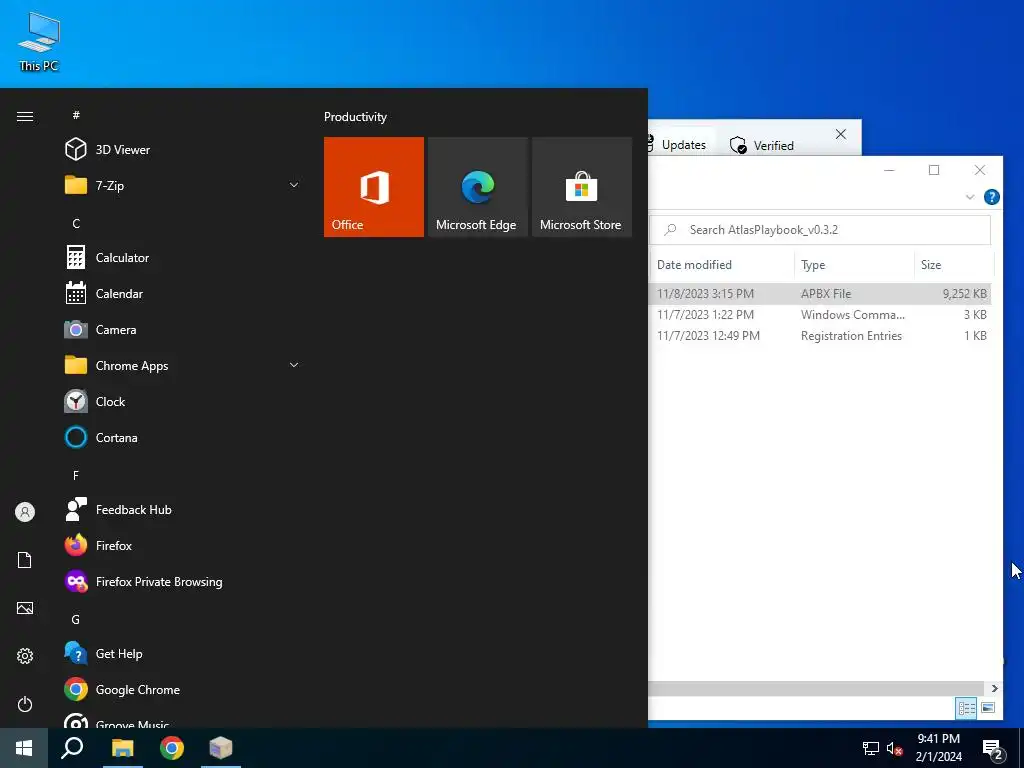The height and width of the screenshot is (768, 1024).
Task: Switch Explorer to details view icon
Action: click(x=966, y=708)
